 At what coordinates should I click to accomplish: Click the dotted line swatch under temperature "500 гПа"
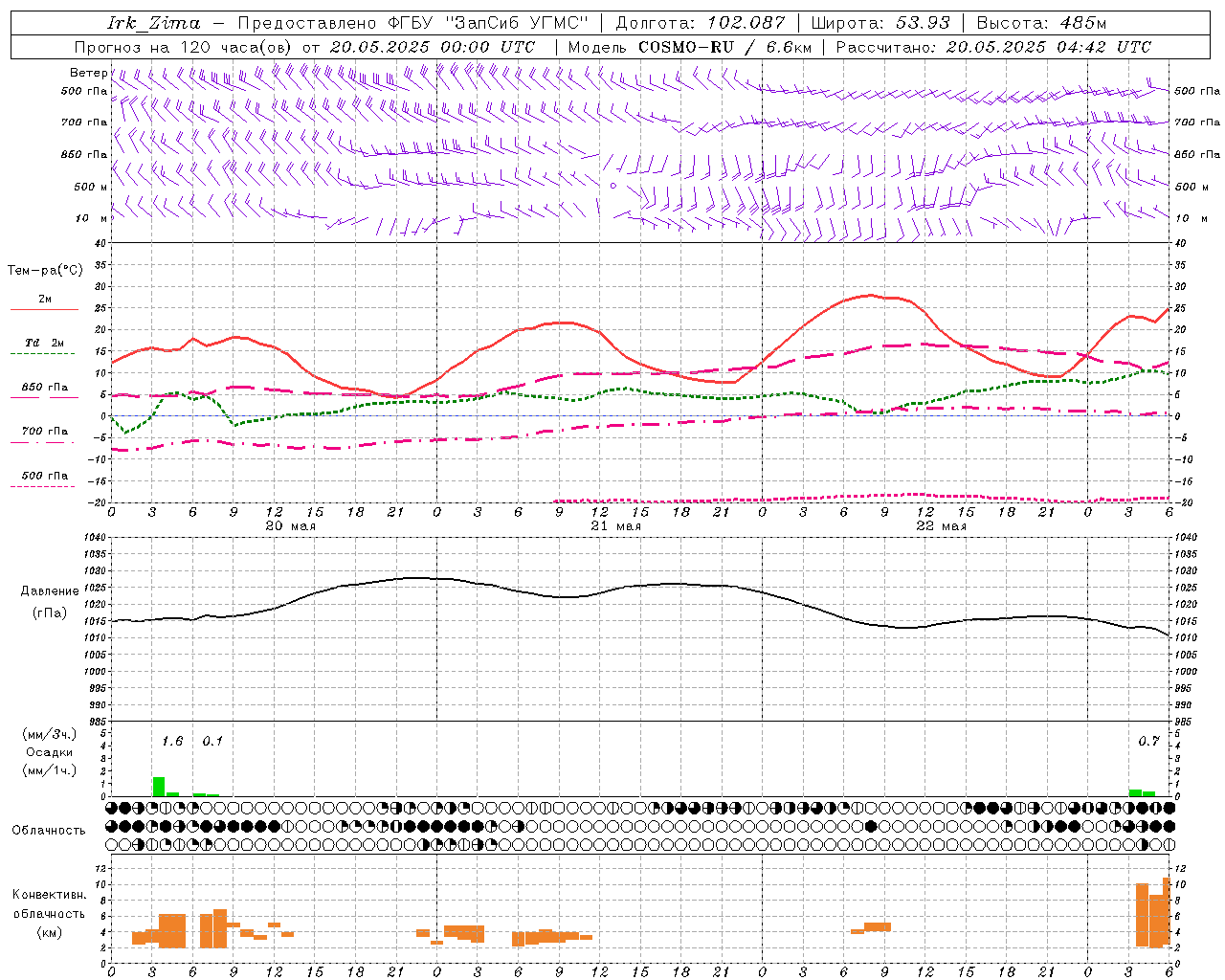click(x=42, y=486)
